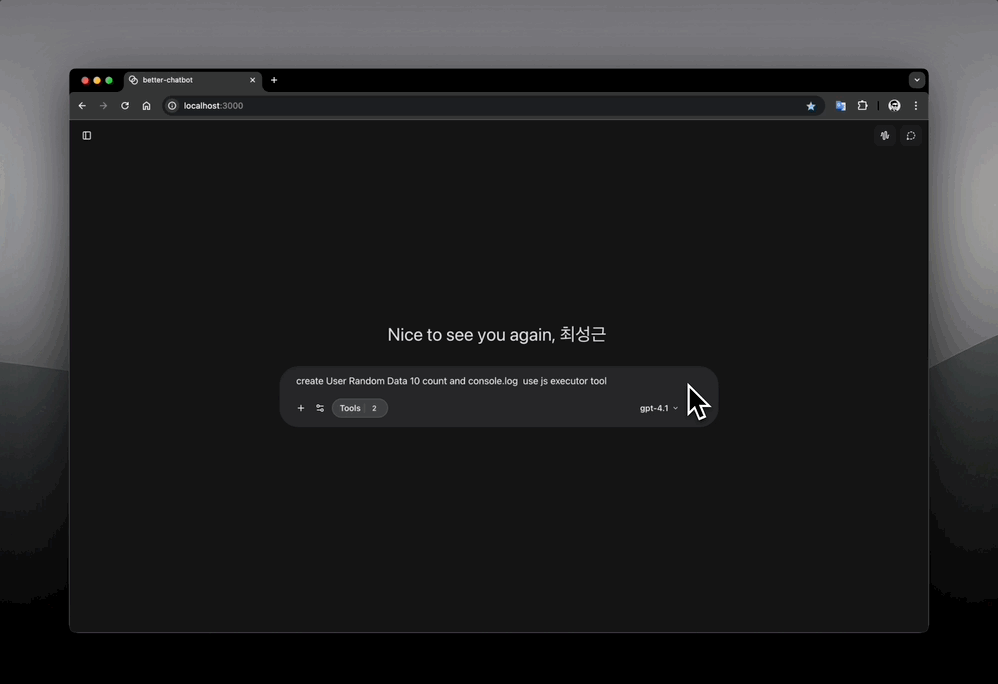The image size is (998, 684).
Task: Click the Chrome profile avatar
Action: click(893, 105)
